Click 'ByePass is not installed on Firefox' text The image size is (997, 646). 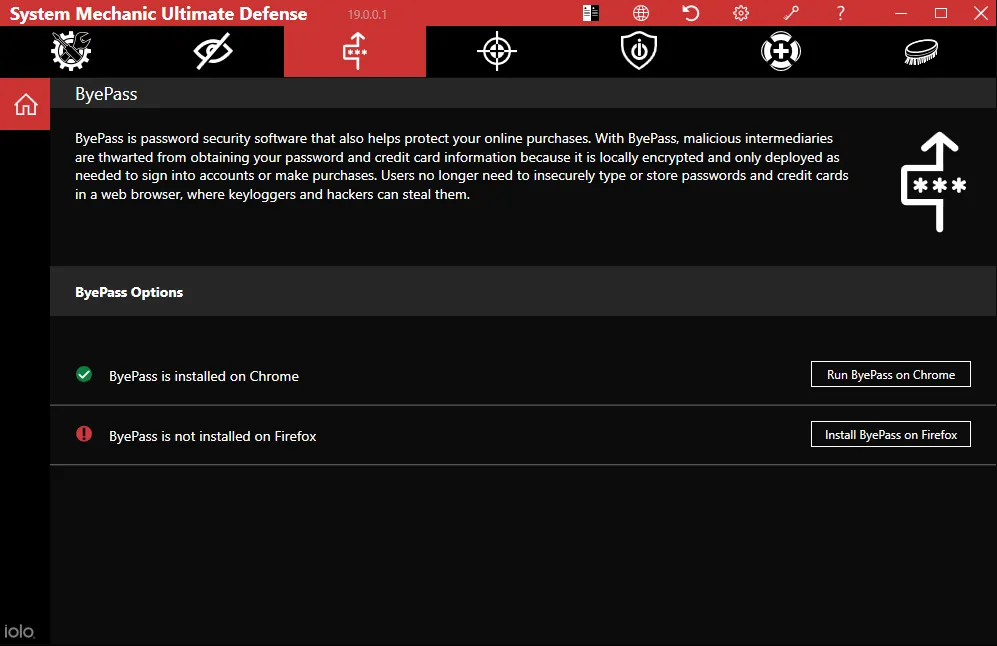pos(212,436)
